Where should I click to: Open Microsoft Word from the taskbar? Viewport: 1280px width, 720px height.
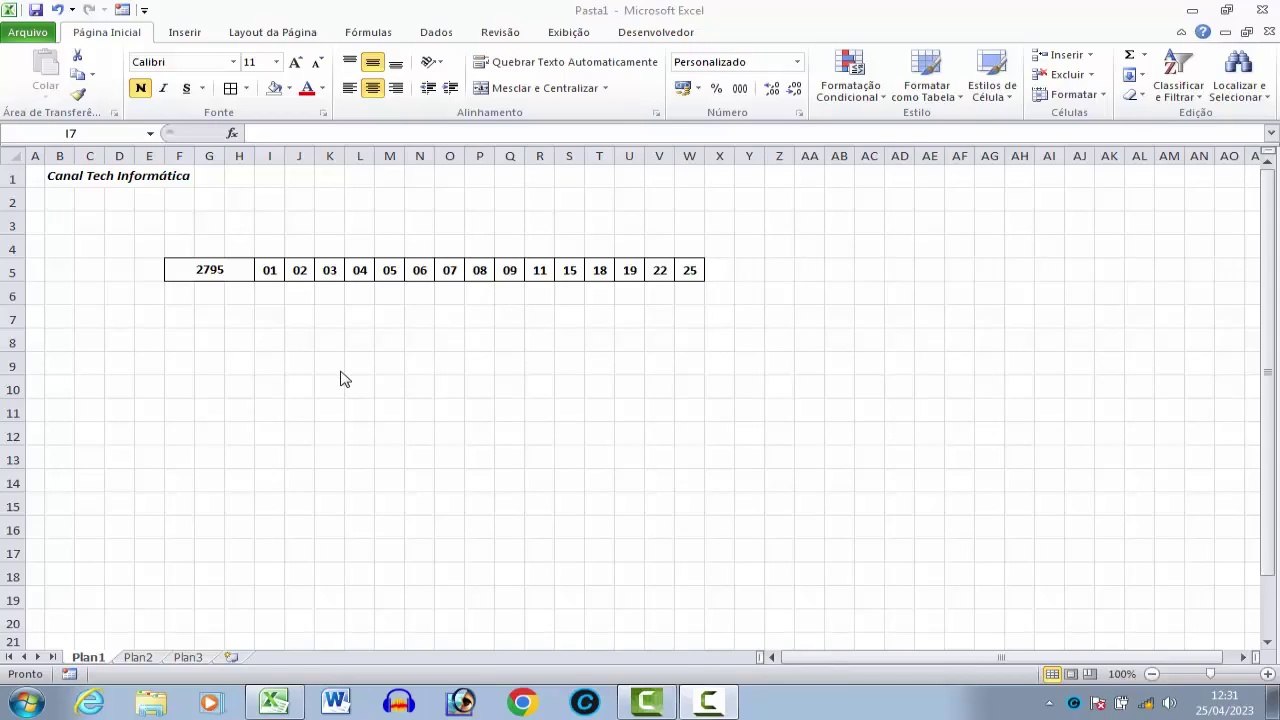point(336,702)
